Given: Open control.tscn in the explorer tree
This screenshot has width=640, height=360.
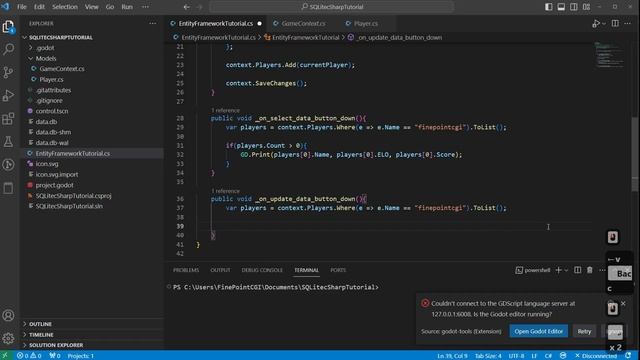Looking at the screenshot, I should (x=52, y=111).
